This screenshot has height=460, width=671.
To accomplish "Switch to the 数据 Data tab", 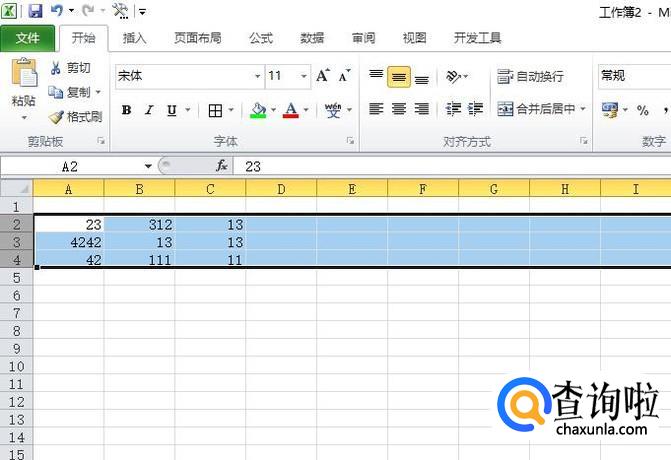I will [312, 39].
